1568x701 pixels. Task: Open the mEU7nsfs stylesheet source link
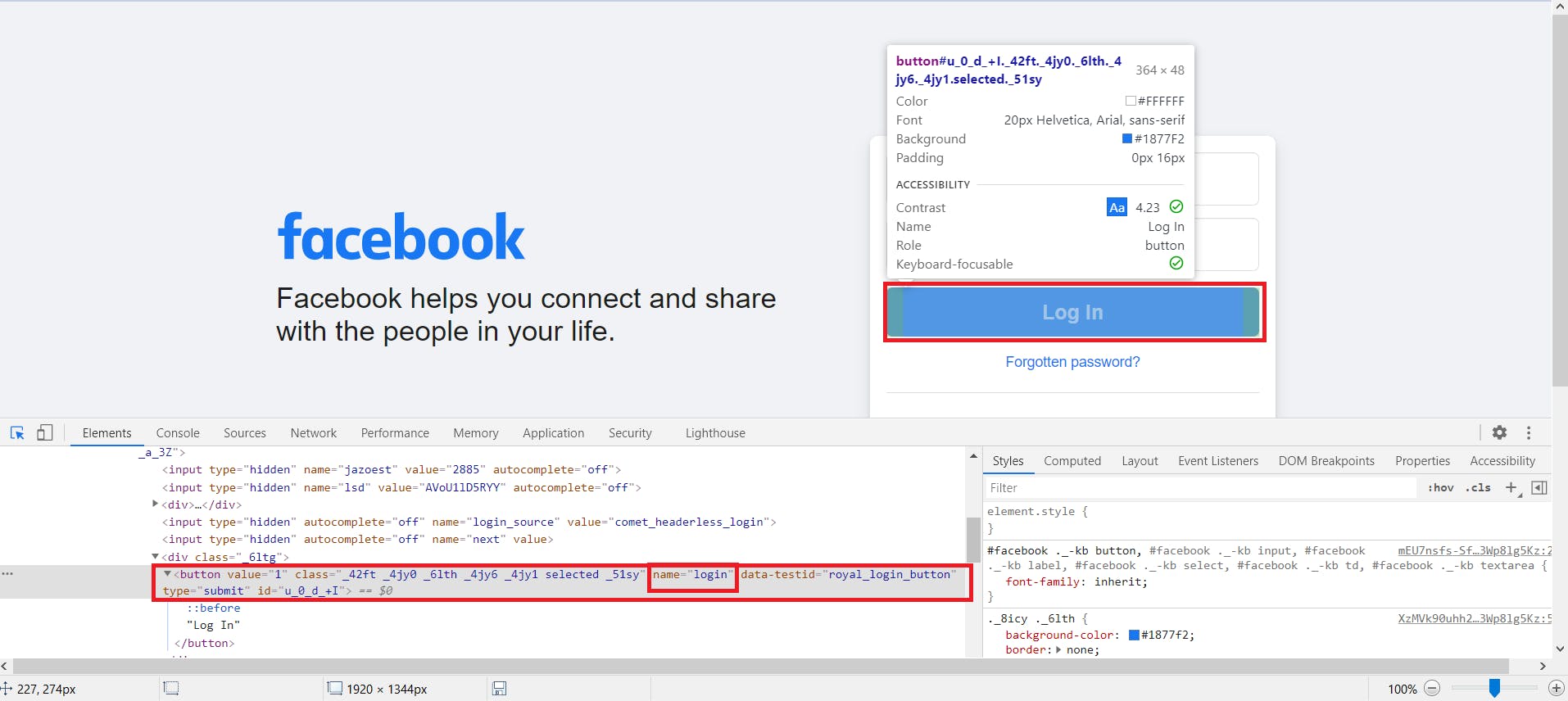1475,550
